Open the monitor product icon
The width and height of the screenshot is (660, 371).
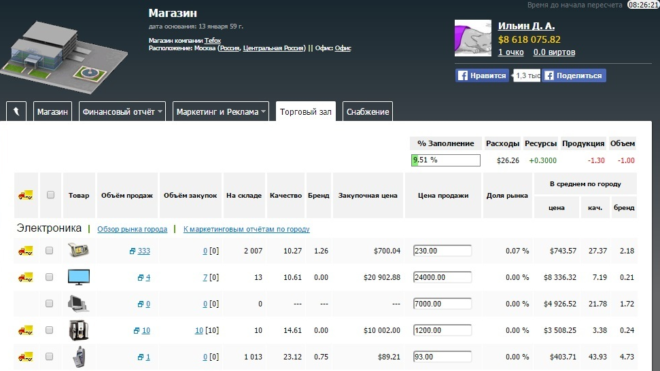79,277
